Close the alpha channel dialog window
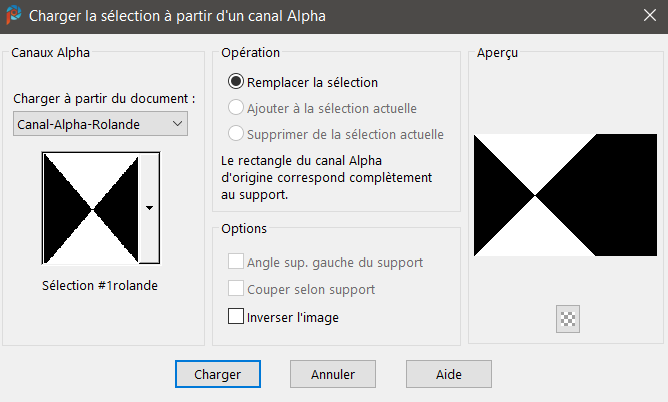The width and height of the screenshot is (668, 402). pyautogui.click(x=646, y=16)
